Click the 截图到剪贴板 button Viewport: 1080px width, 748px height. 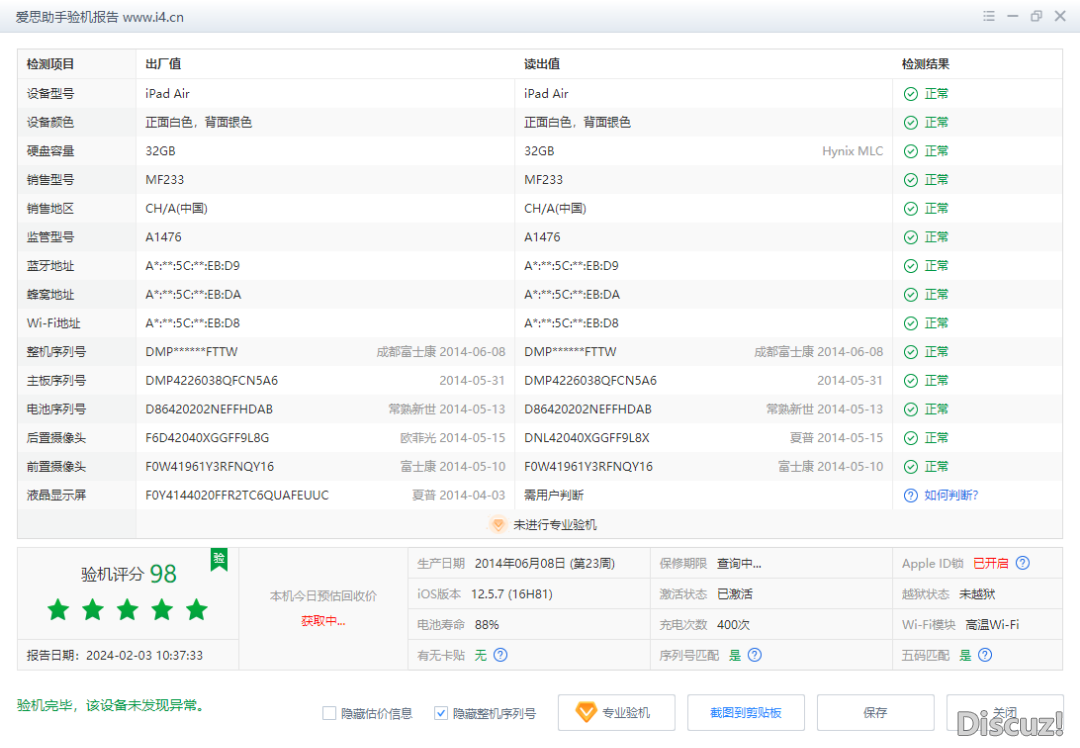click(x=746, y=712)
